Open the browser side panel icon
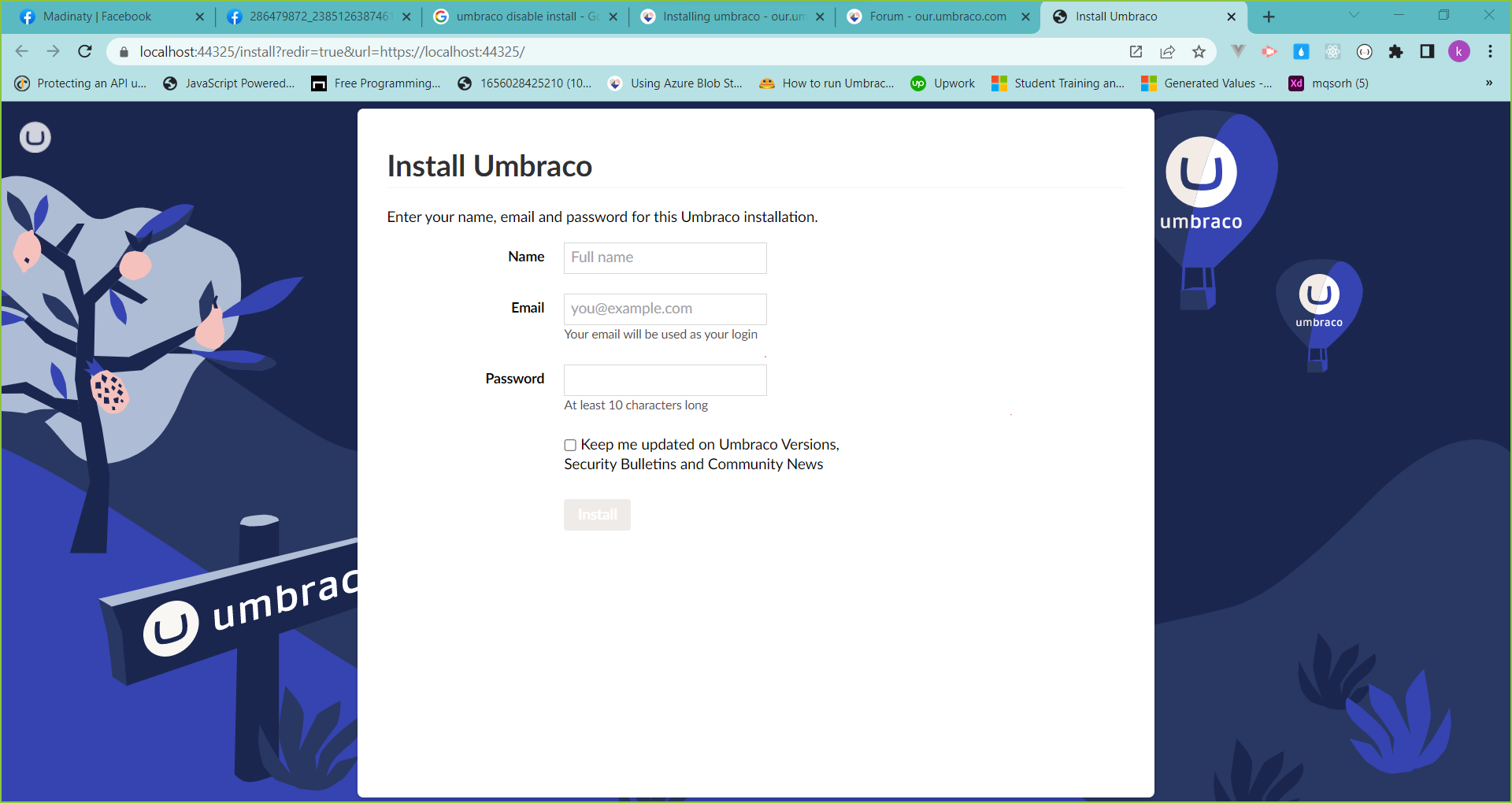Viewport: 1512px width, 803px height. tap(1427, 52)
